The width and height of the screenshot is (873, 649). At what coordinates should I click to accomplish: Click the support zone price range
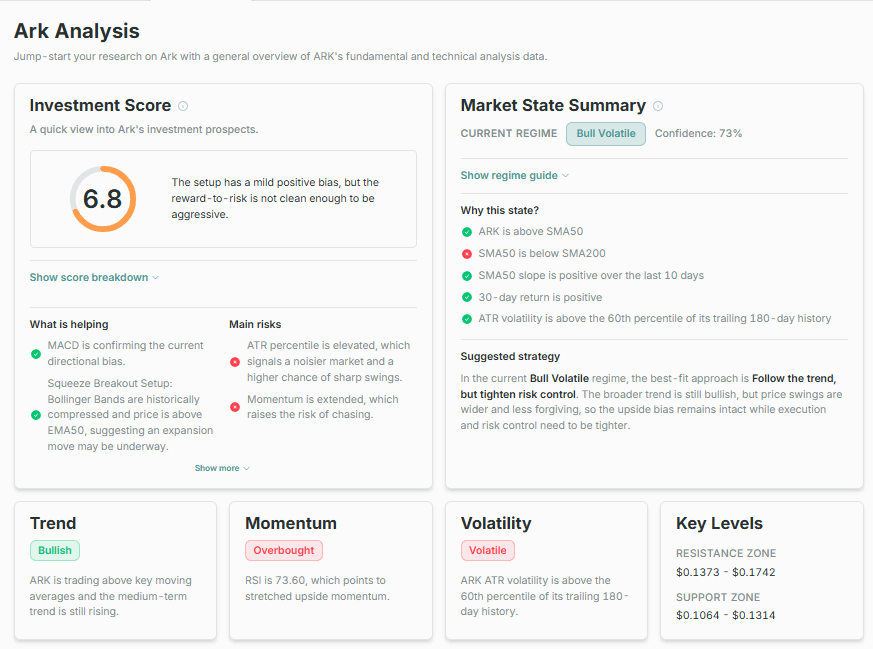(x=725, y=615)
